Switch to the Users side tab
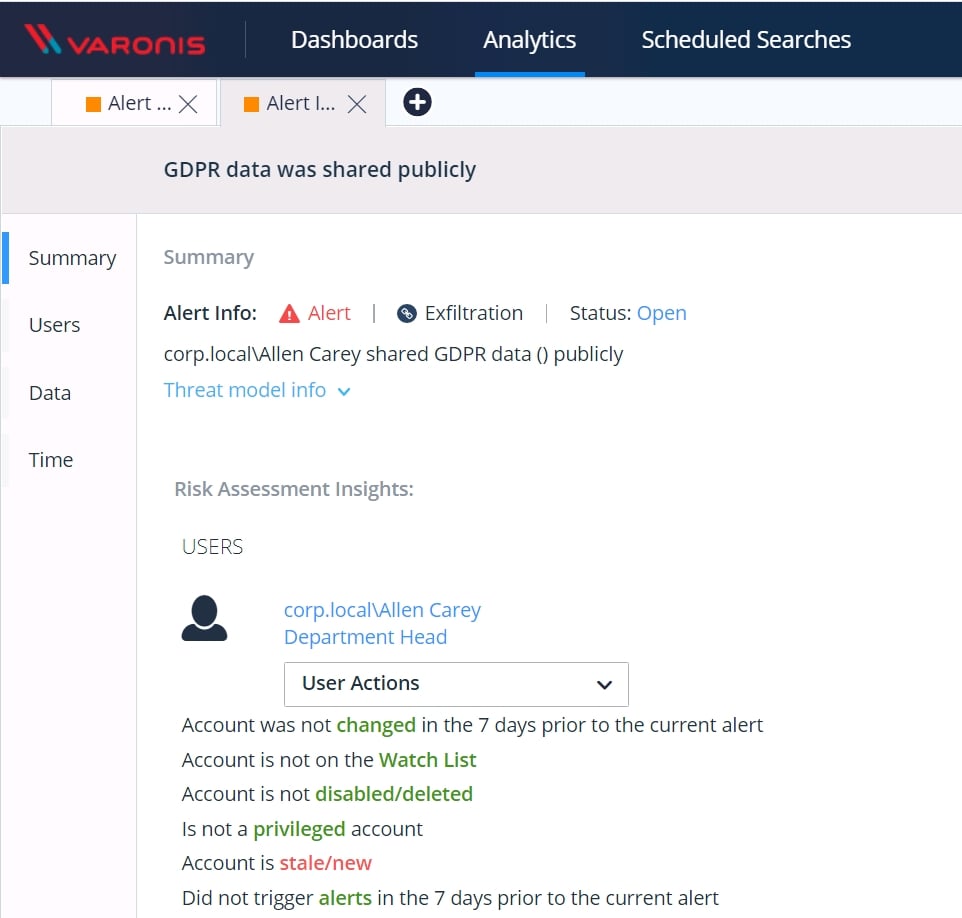This screenshot has width=962, height=918. (x=54, y=325)
